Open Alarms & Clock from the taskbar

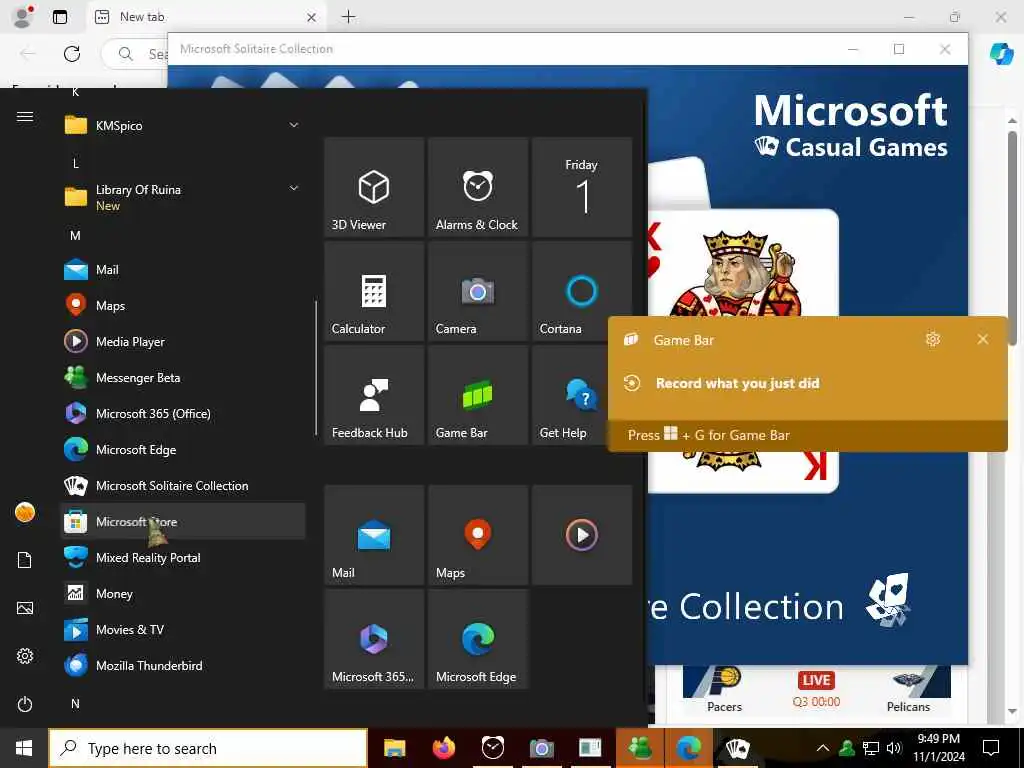492,748
